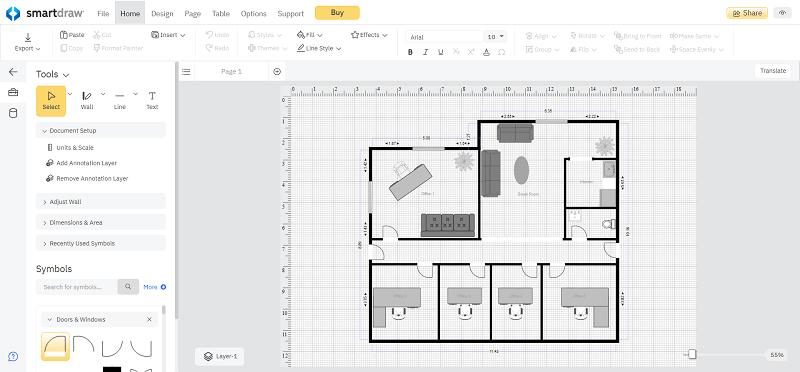This screenshot has height=372, width=800.
Task: Click the Arial font name field
Action: click(444, 37)
